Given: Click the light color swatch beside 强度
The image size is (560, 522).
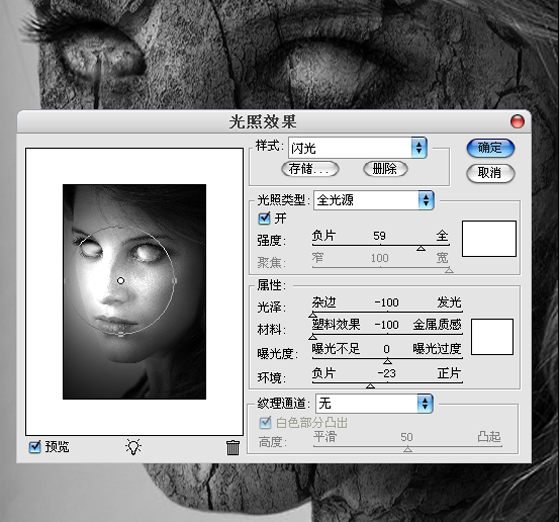Looking at the screenshot, I should point(489,239).
